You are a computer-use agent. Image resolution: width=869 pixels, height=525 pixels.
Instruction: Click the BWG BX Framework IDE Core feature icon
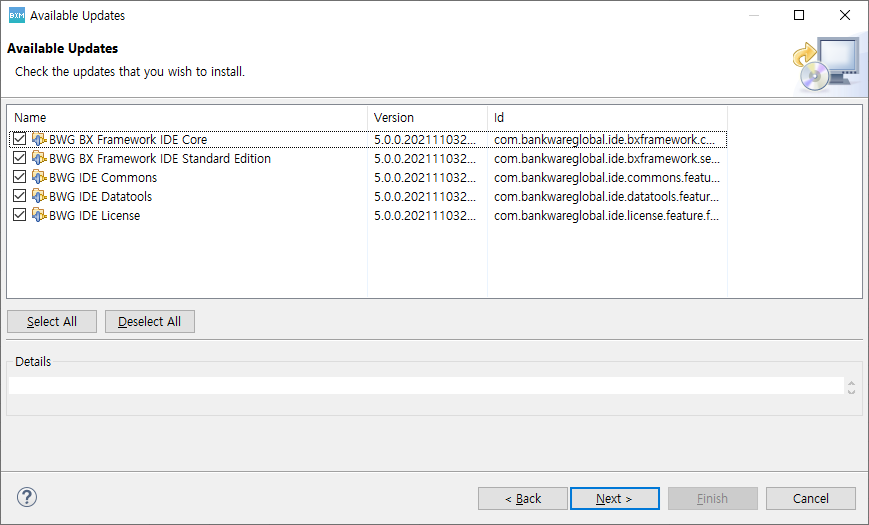pyautogui.click(x=39, y=139)
